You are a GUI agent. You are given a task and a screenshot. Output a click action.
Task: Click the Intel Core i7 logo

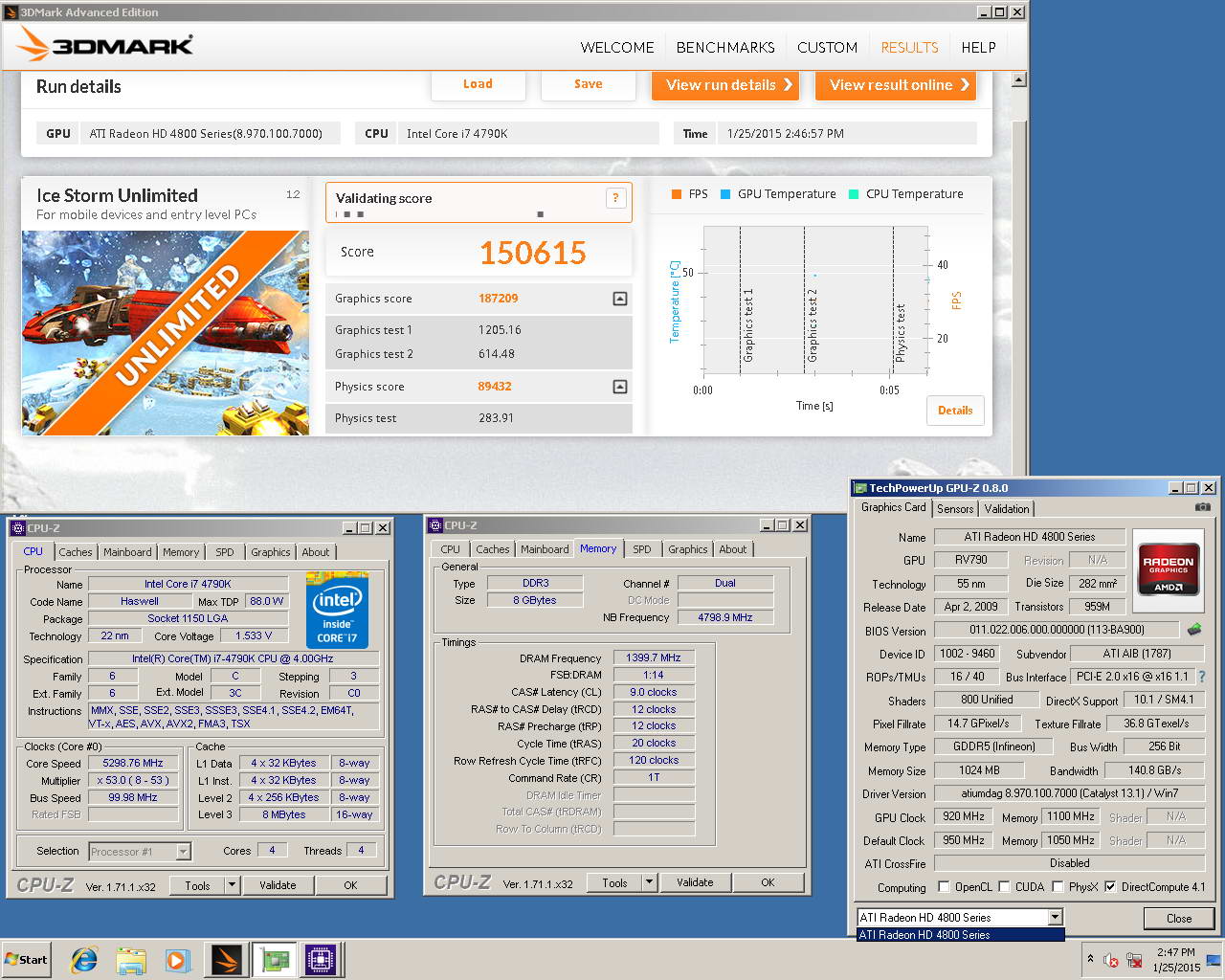point(337,611)
